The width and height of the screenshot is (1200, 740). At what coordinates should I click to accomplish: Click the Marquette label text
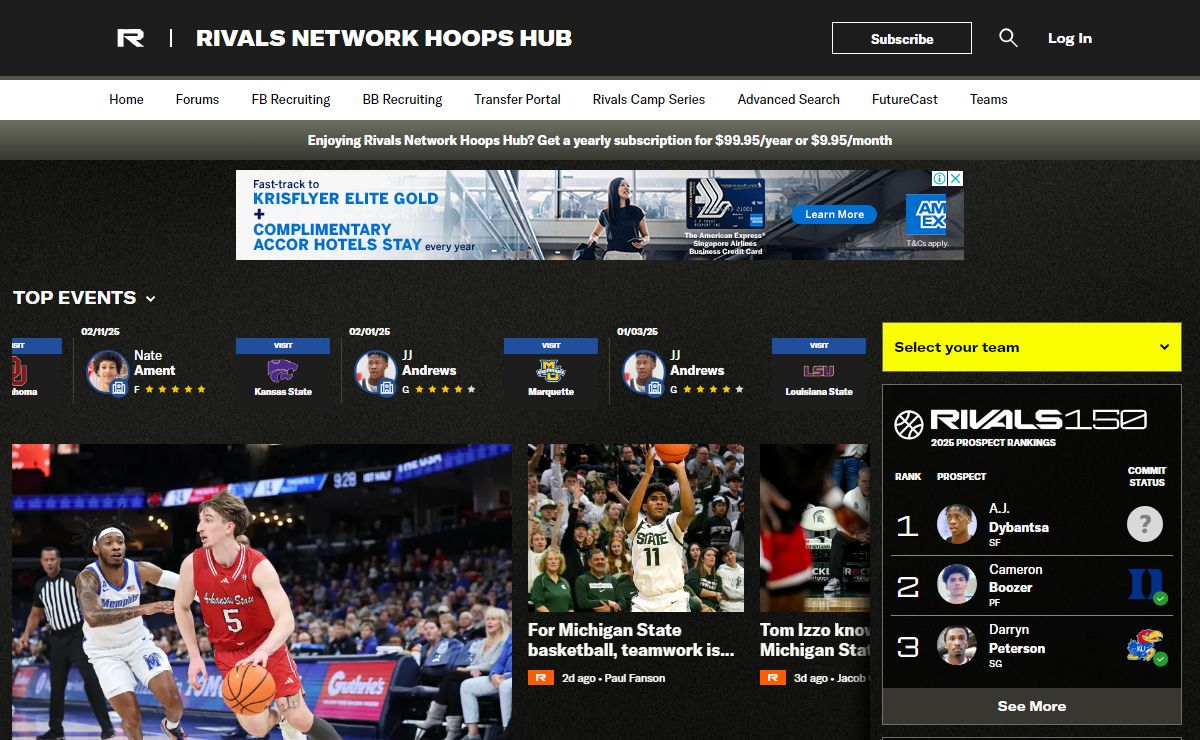[551, 392]
